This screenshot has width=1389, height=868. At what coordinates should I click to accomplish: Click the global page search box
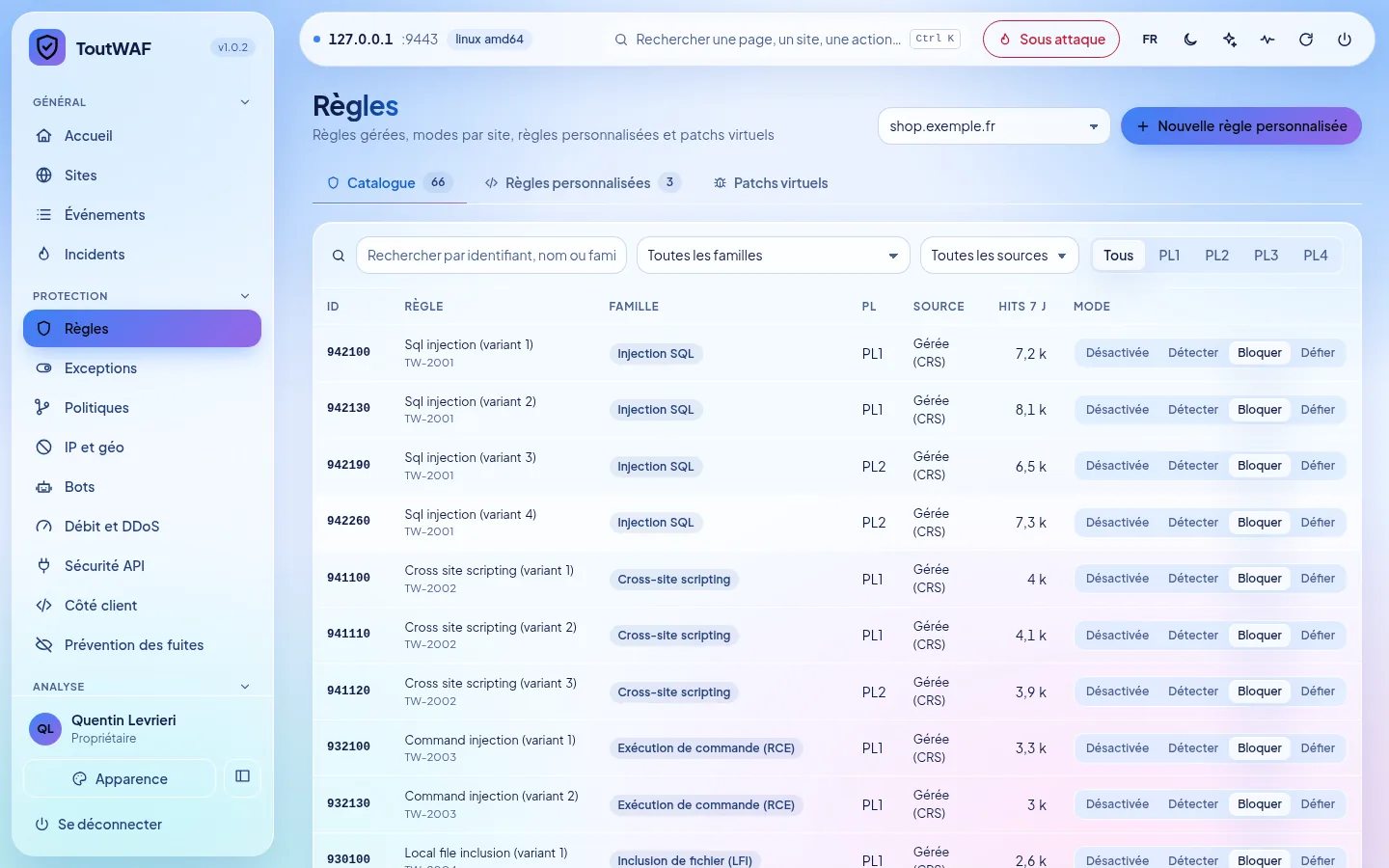[x=786, y=40]
